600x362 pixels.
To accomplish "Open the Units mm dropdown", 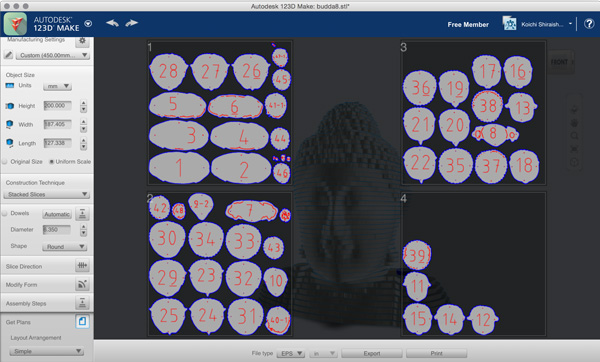I will [x=57, y=86].
